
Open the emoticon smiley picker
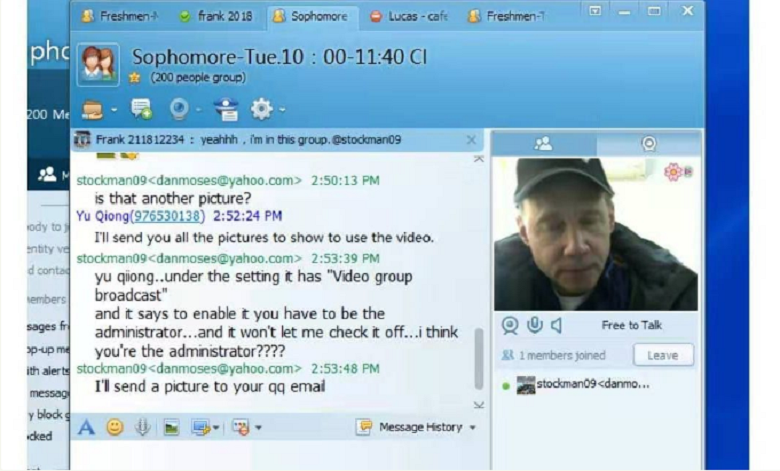tap(115, 427)
